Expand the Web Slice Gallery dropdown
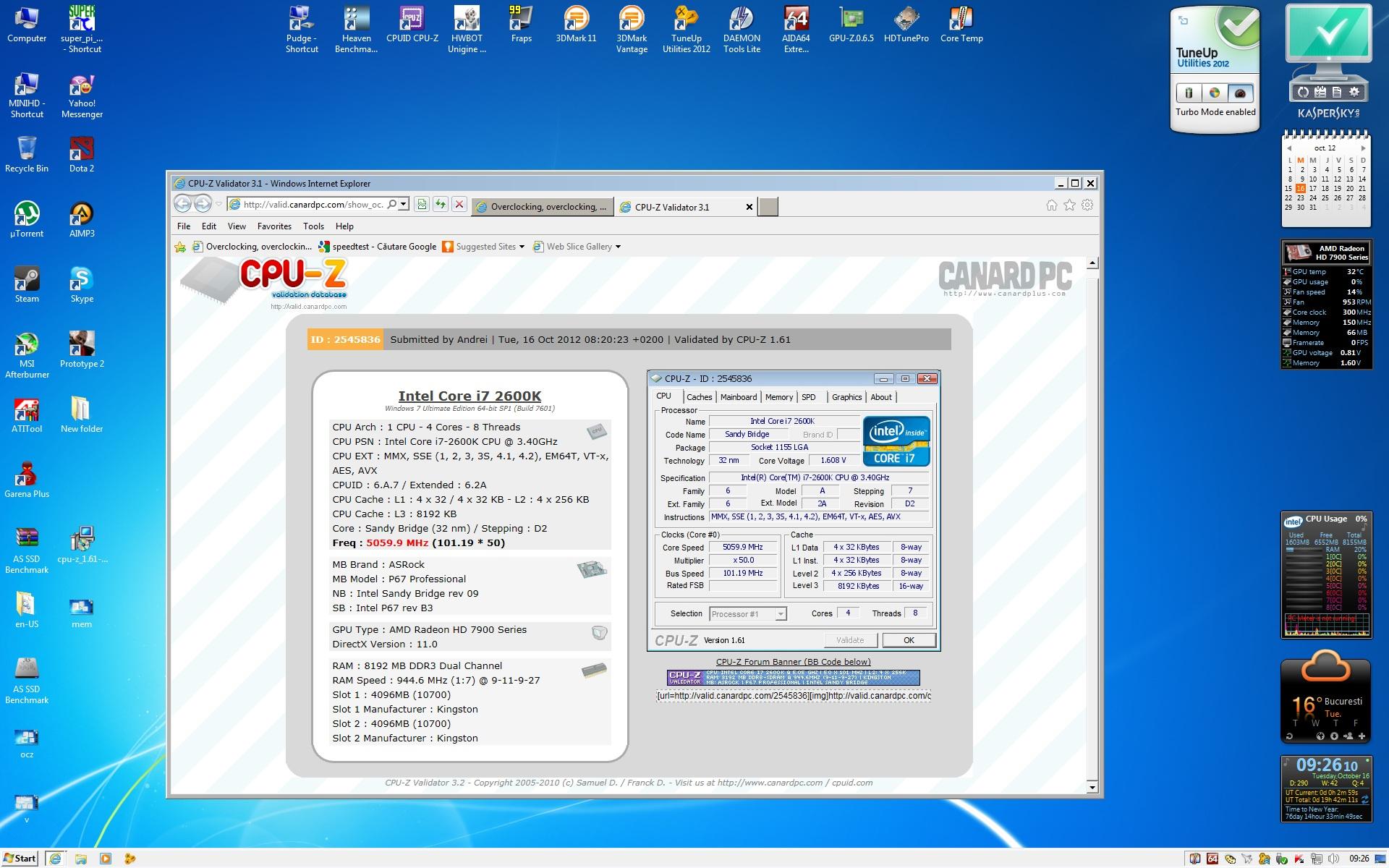This screenshot has height=868, width=1389. [618, 247]
